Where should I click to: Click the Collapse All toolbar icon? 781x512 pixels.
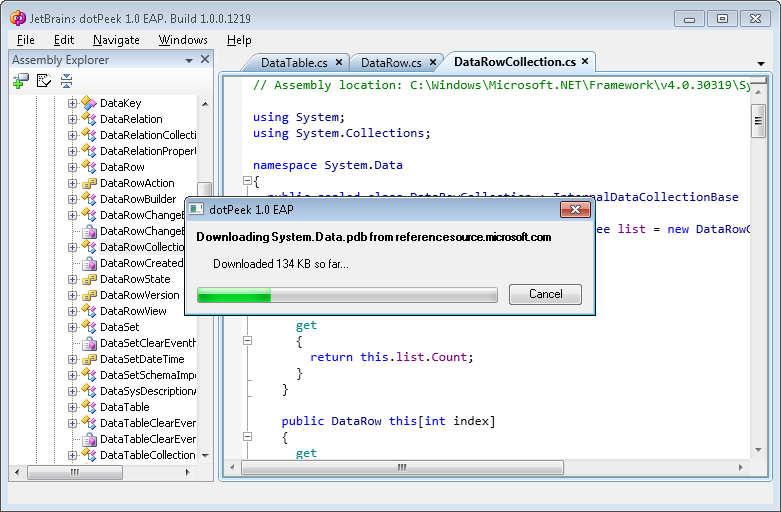(x=66, y=81)
